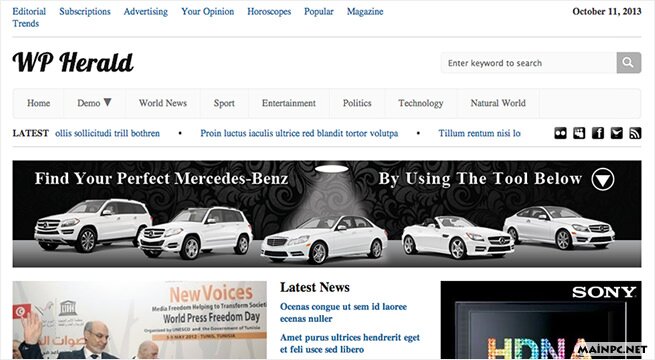Open the second icon in the social icon row
Viewport: 655px width, 360px height.
[x=579, y=133]
